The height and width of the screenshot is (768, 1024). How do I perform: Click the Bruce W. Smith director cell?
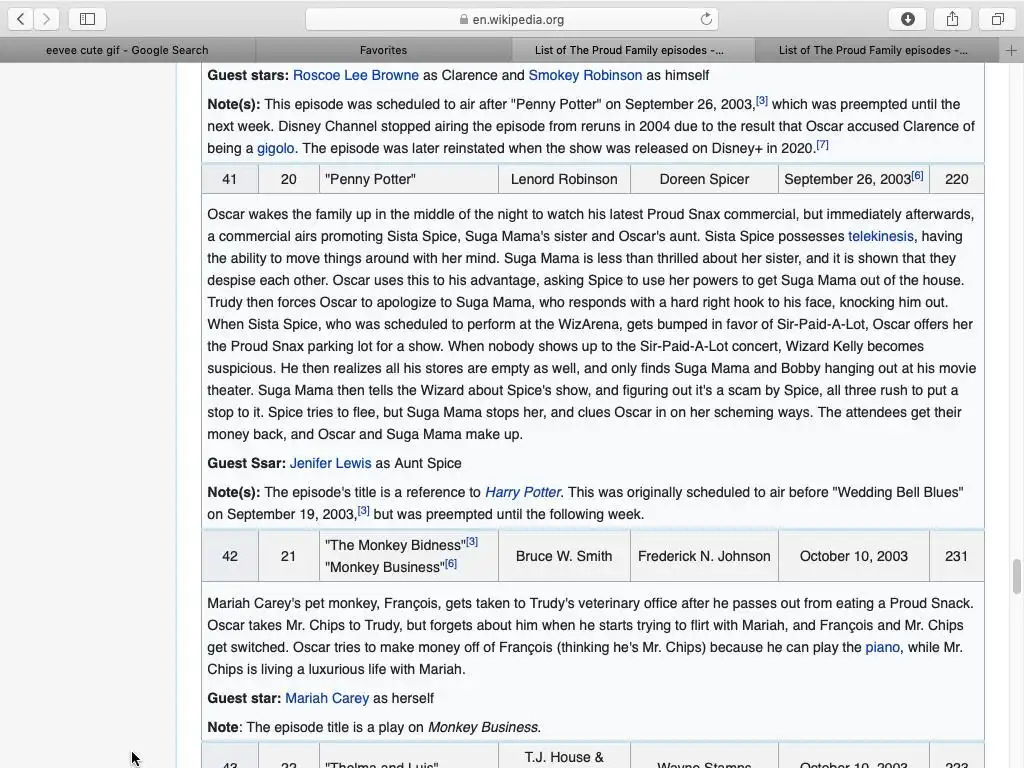pyautogui.click(x=564, y=556)
